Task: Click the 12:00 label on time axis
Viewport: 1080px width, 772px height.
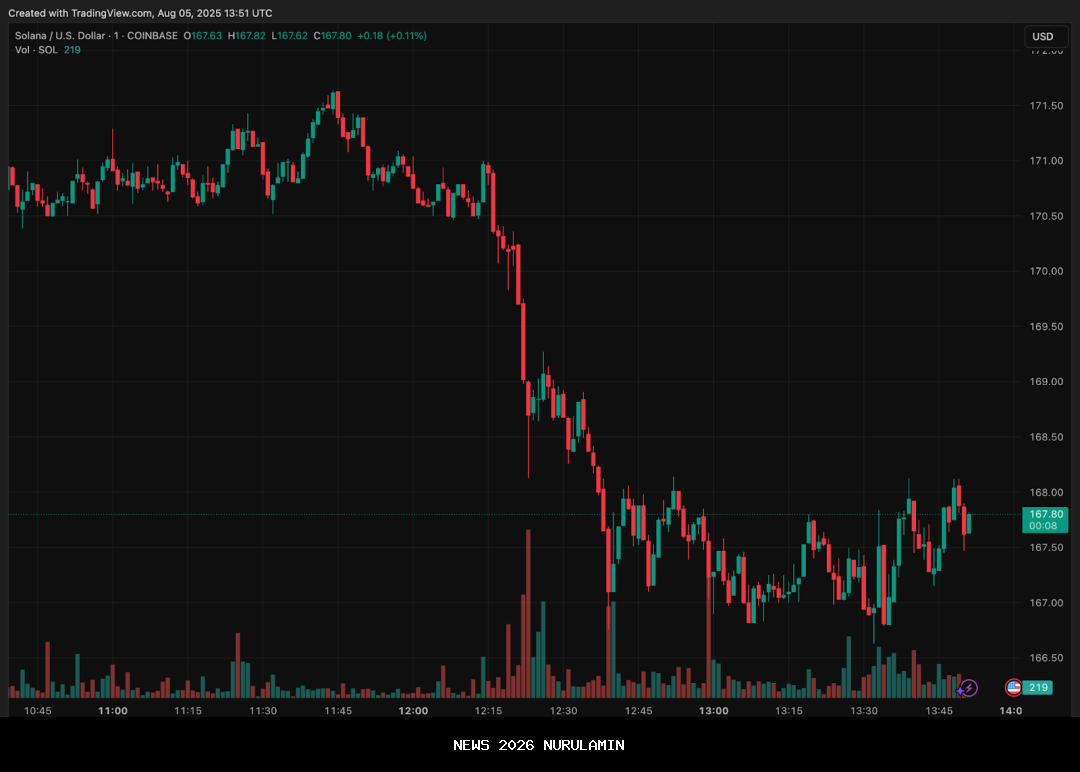Action: tap(413, 711)
